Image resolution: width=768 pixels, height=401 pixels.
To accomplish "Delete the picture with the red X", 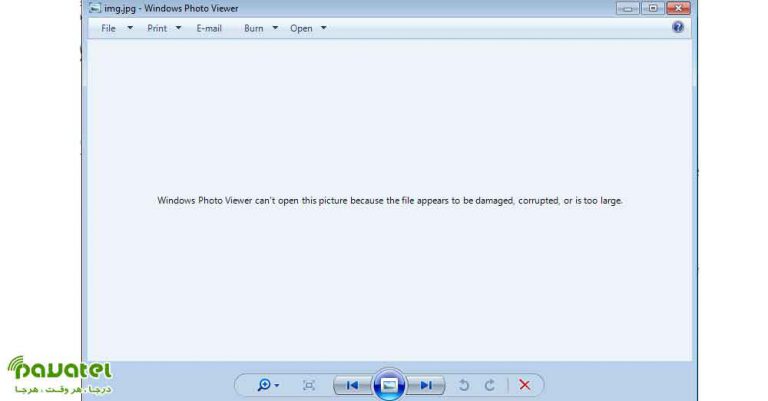I will [525, 385].
